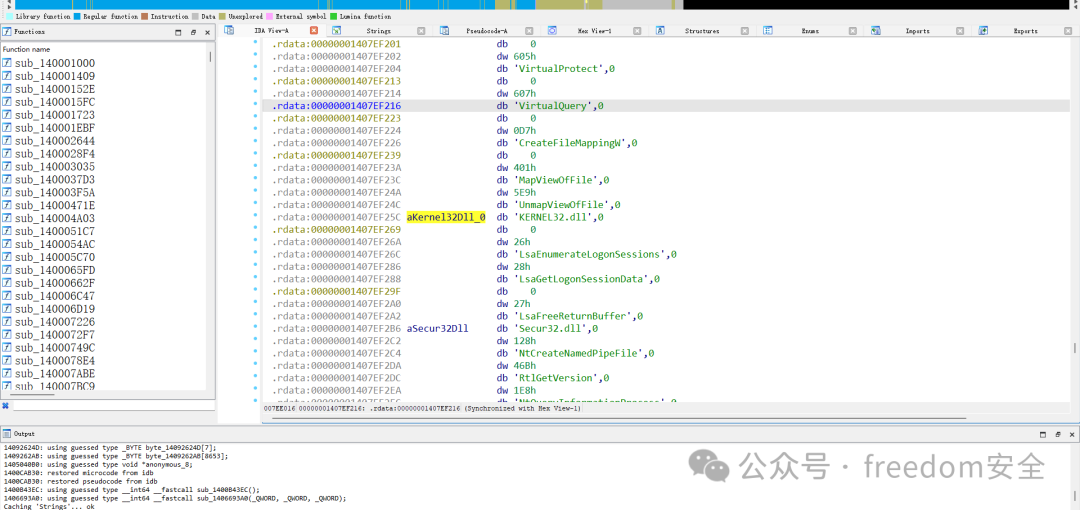Click the 'CreateFileMappingW' string

tap(575, 143)
